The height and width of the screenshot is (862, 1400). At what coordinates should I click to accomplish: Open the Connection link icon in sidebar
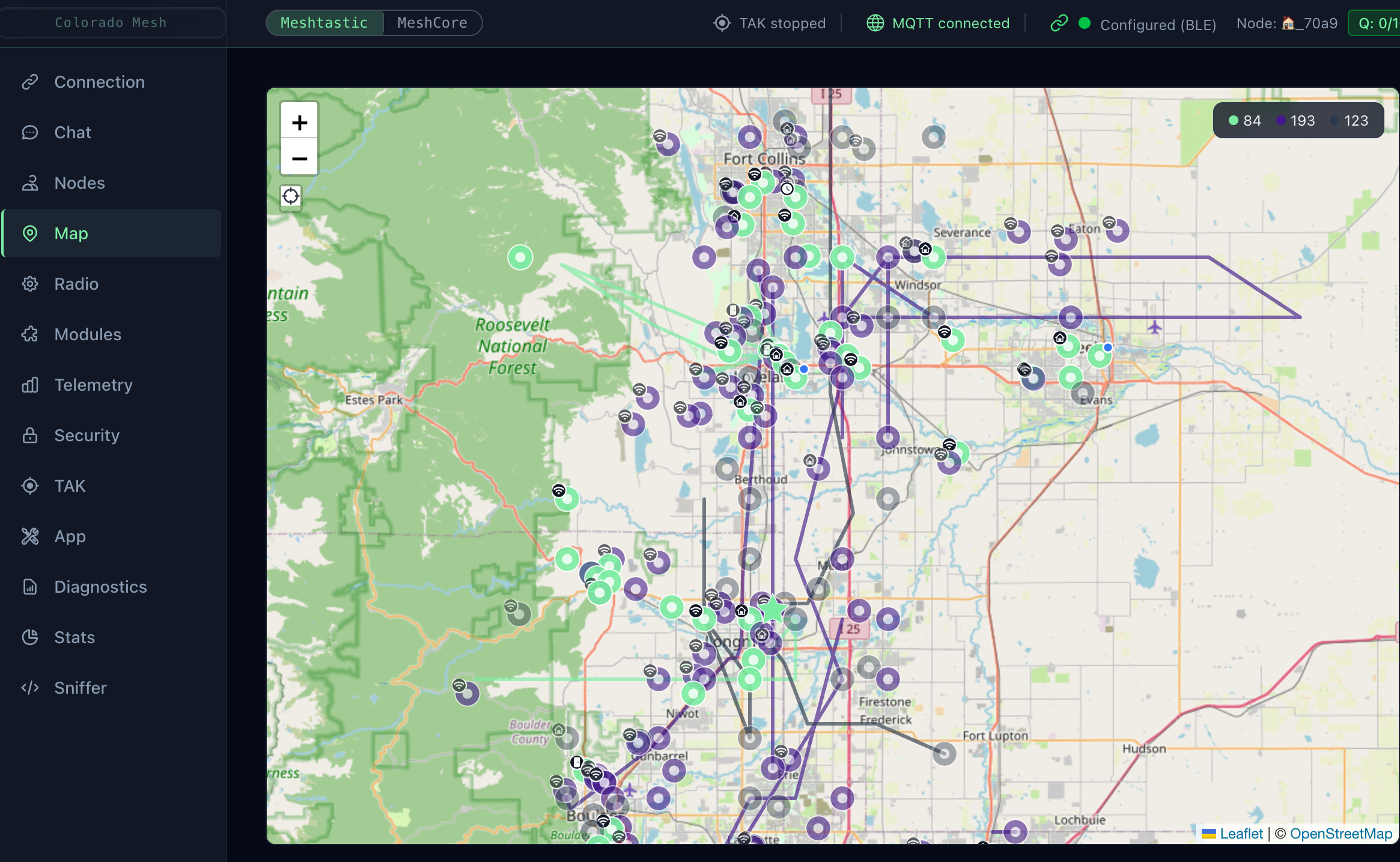coord(30,82)
